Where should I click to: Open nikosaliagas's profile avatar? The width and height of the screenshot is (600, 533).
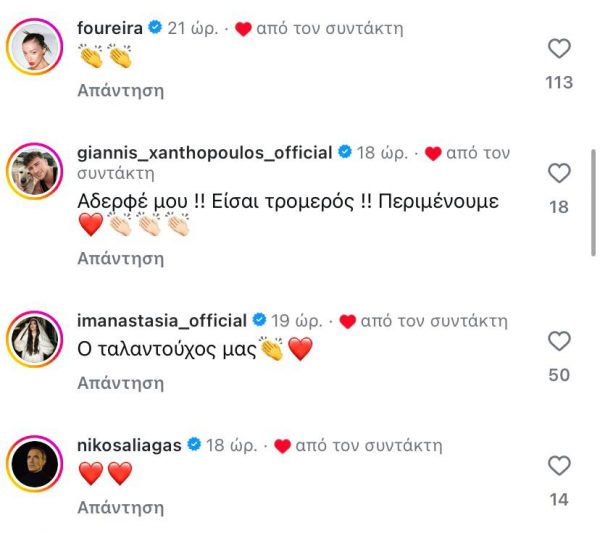37,463
